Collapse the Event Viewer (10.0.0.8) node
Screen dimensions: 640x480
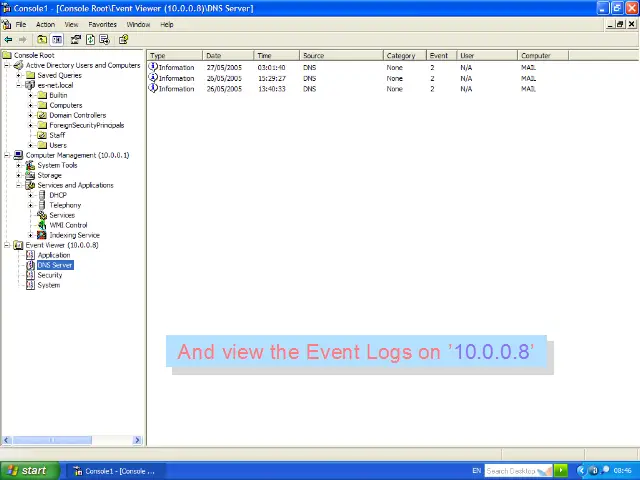[x=7, y=245]
